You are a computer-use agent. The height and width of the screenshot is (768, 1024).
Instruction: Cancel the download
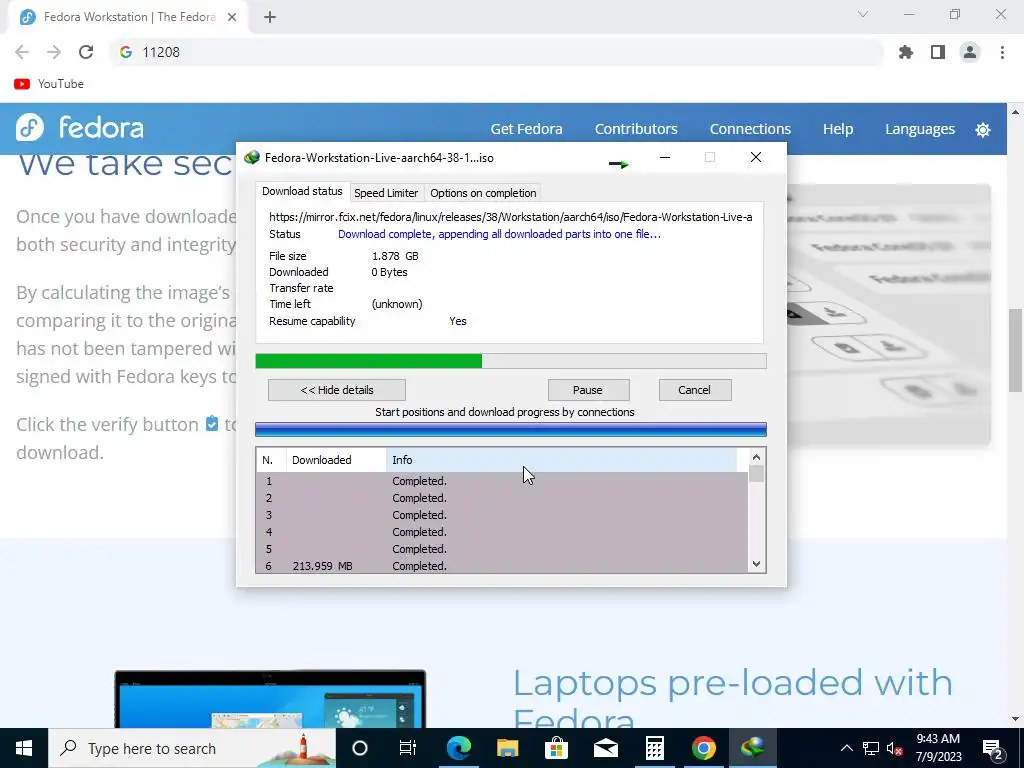tap(695, 390)
